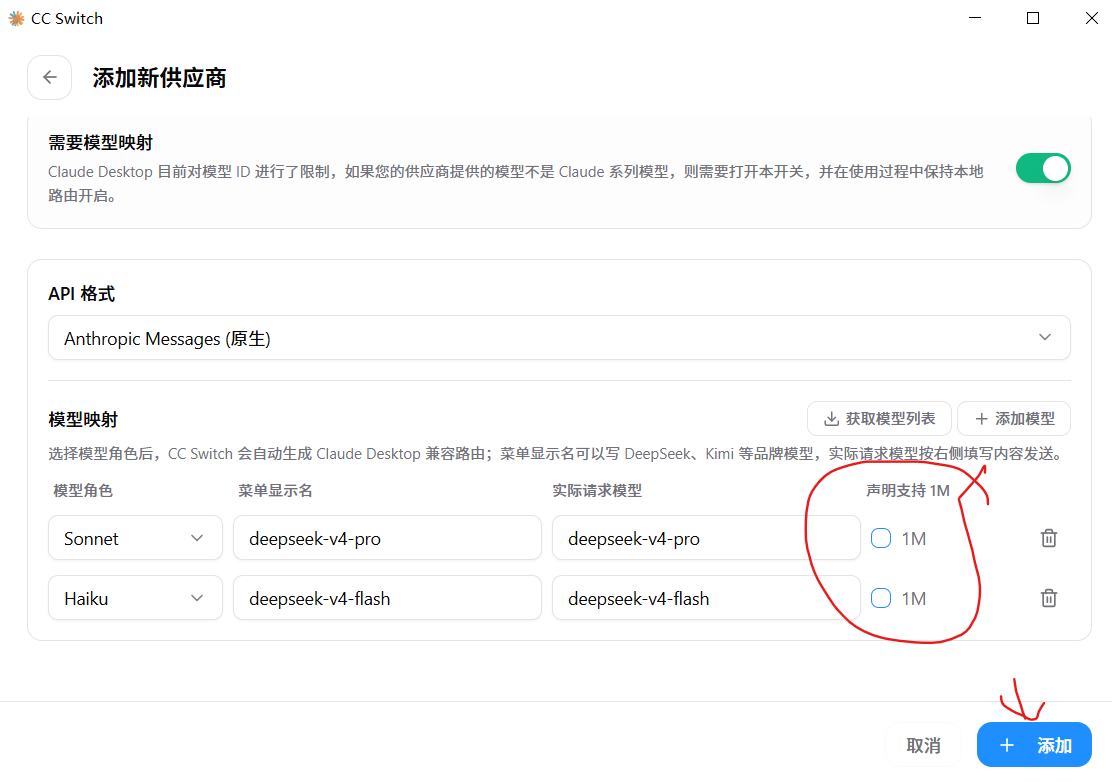This screenshot has width=1112, height=782.
Task: Edit the deepseek-v4-pro actual request model field
Action: tap(706, 538)
